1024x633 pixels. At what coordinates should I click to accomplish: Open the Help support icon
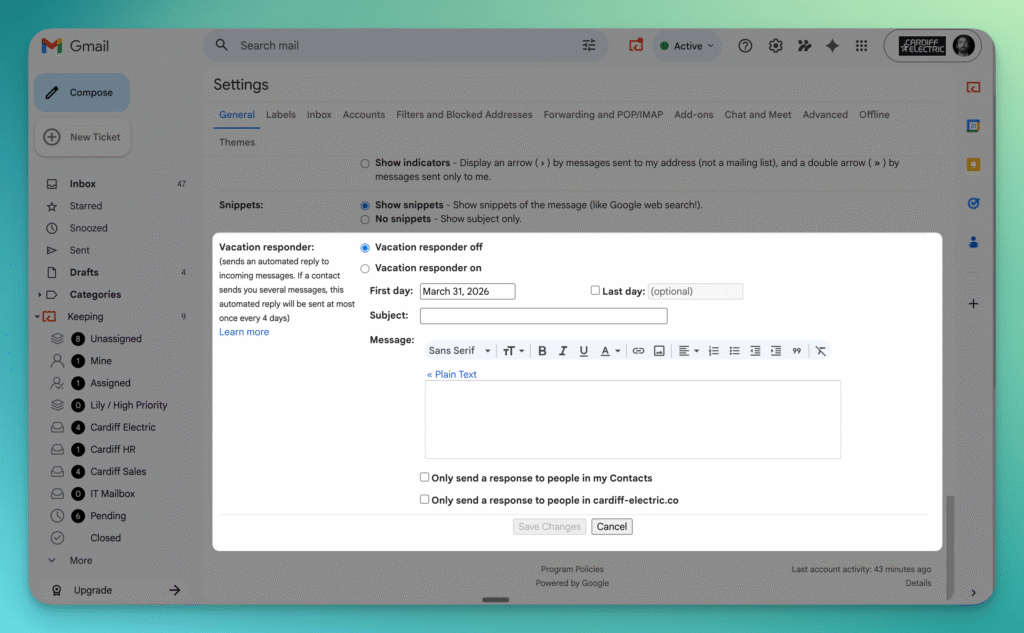pyautogui.click(x=745, y=46)
